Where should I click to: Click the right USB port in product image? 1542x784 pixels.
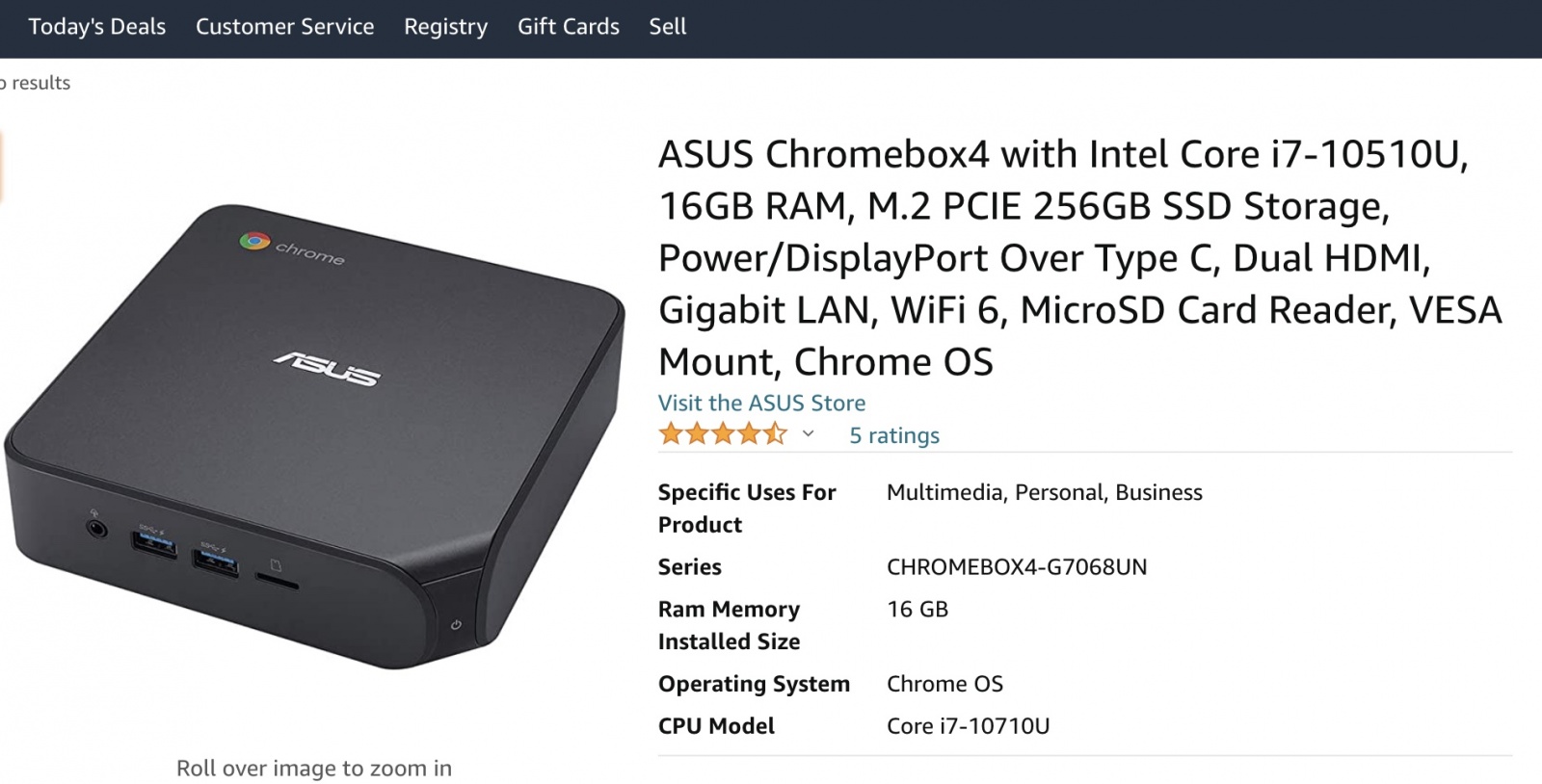click(x=214, y=562)
